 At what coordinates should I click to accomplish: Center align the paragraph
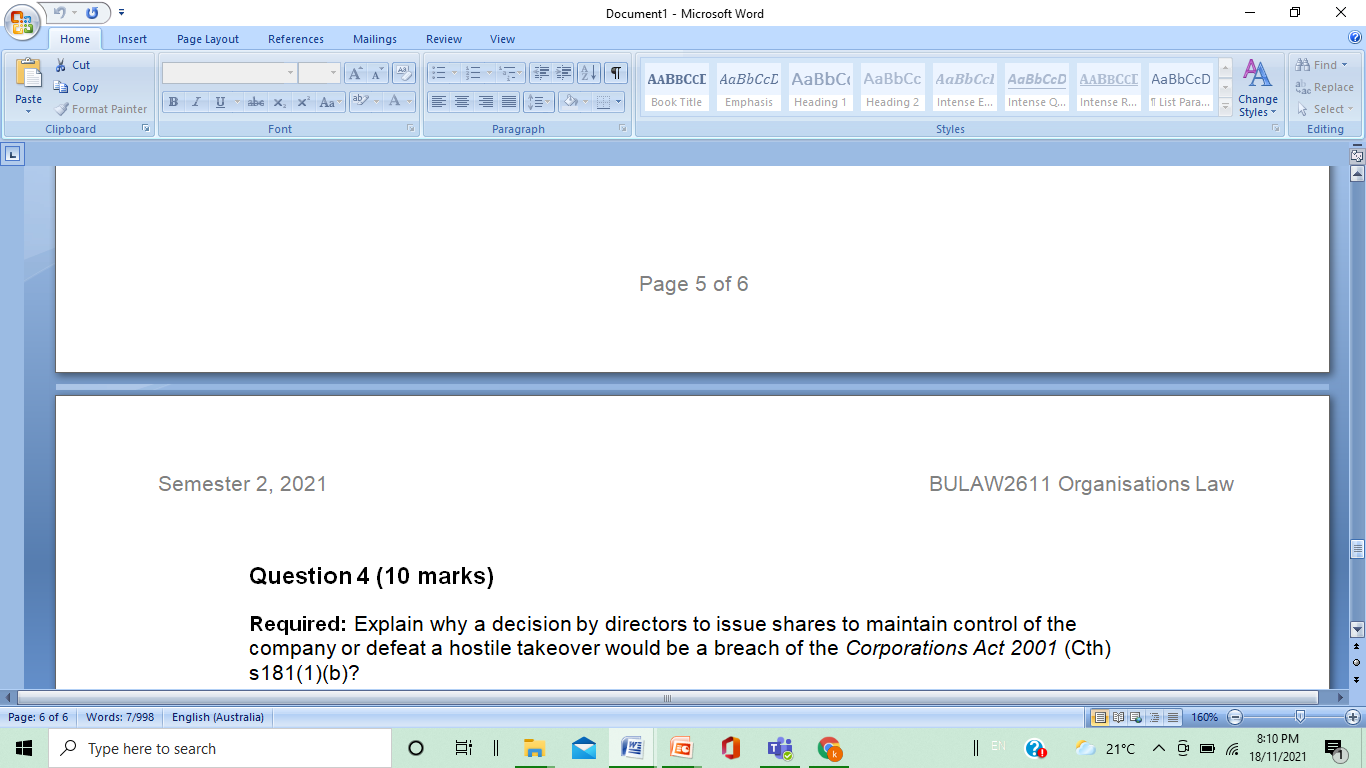(x=461, y=102)
